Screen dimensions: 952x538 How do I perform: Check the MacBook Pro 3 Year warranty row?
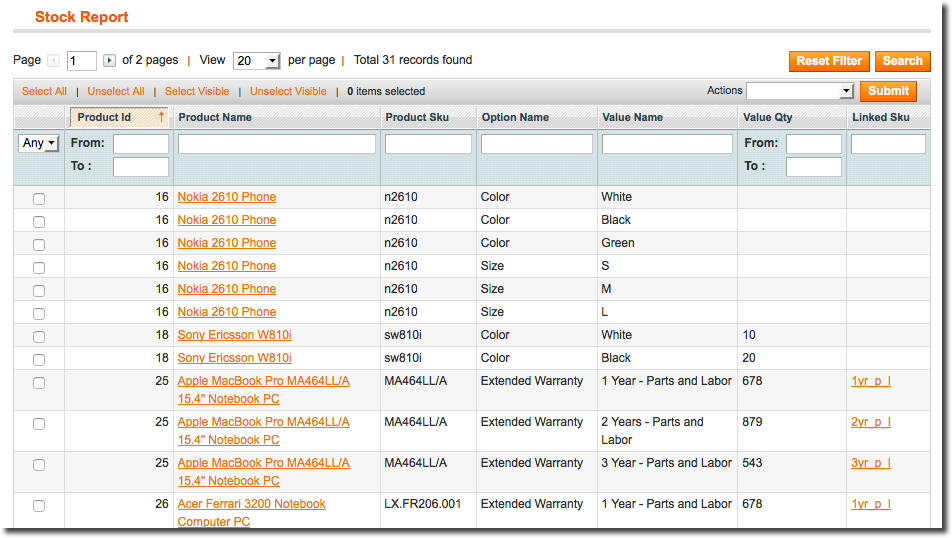tap(39, 465)
